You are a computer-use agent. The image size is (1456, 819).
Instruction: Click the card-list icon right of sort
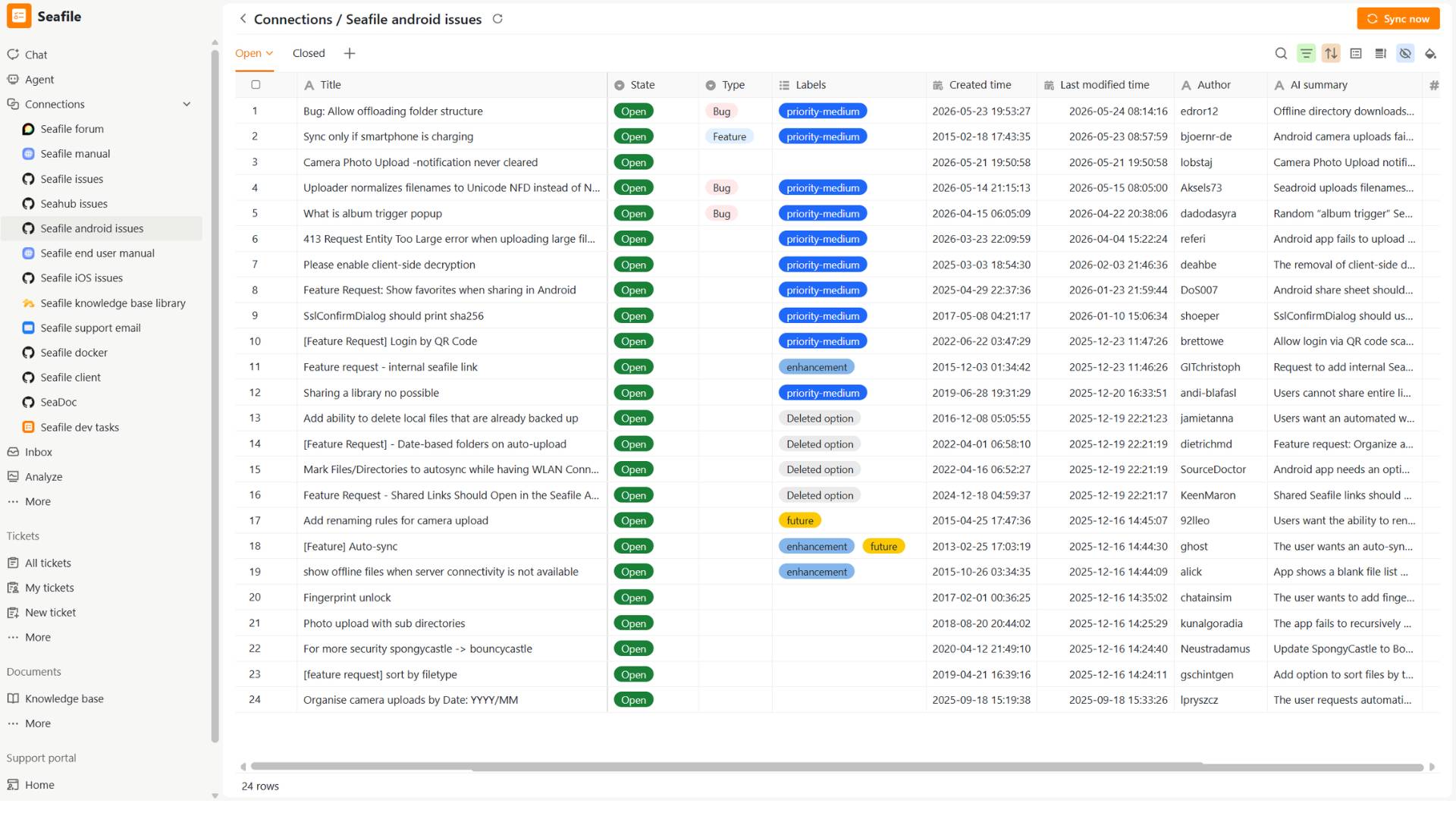1356,53
